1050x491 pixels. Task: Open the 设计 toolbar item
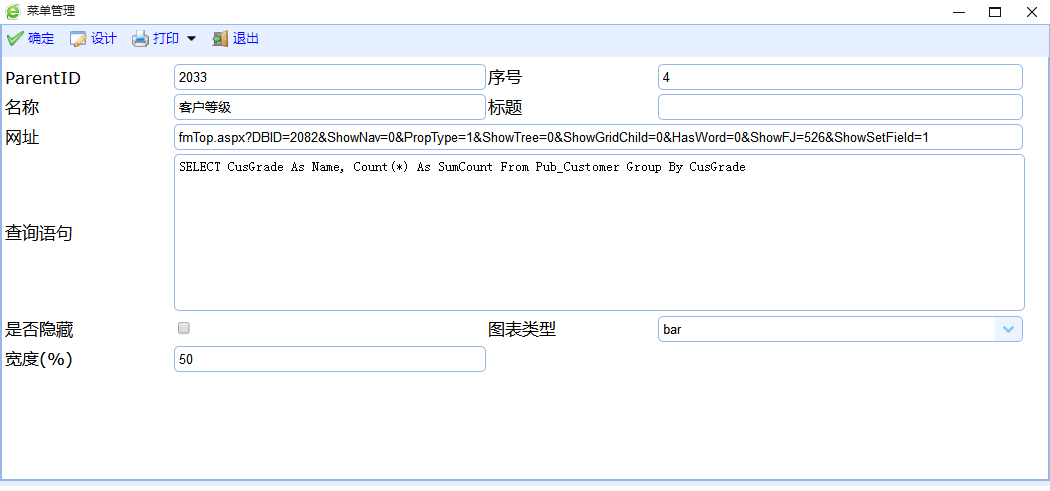coord(103,39)
